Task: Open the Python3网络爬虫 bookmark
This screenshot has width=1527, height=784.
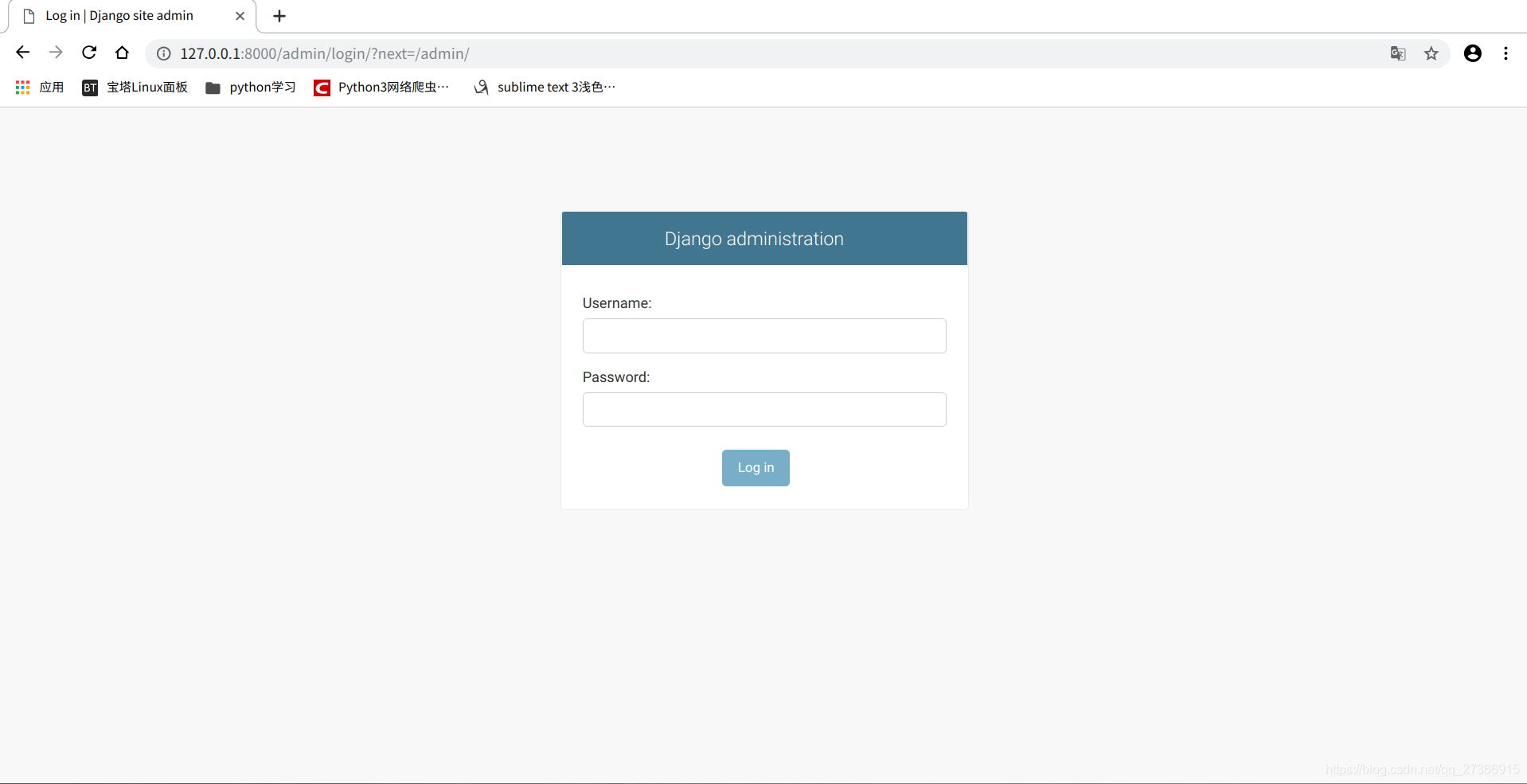Action: click(382, 88)
